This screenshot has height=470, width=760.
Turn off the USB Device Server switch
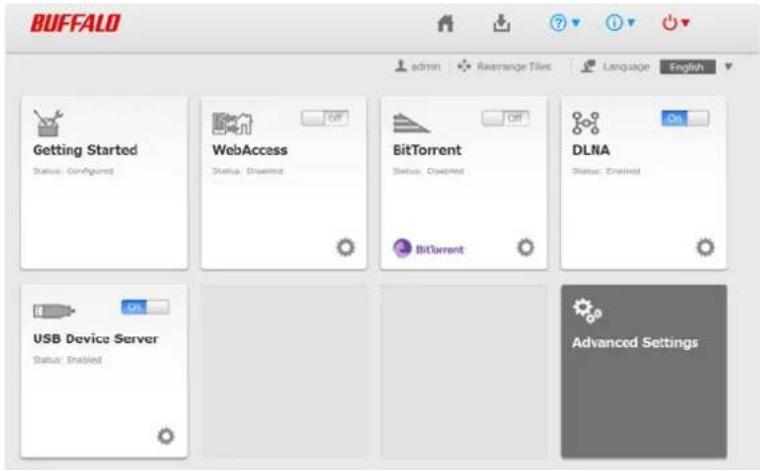coord(145,307)
